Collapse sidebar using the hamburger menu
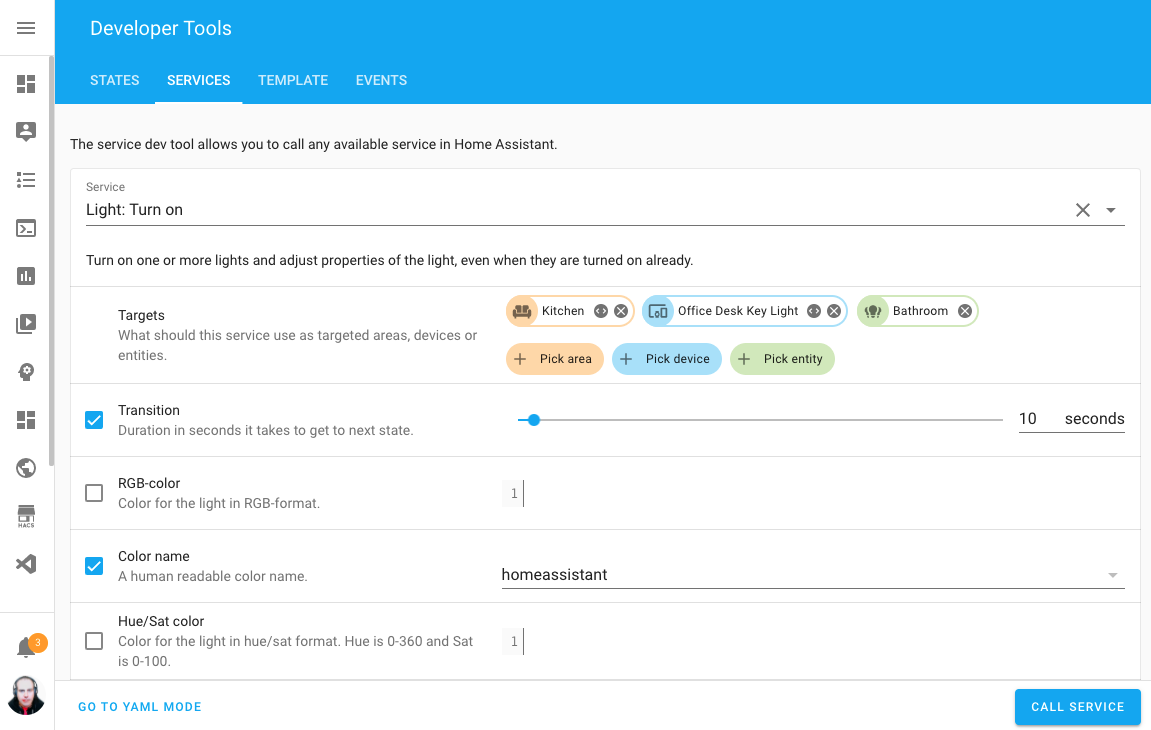This screenshot has height=730, width=1151. (26, 28)
